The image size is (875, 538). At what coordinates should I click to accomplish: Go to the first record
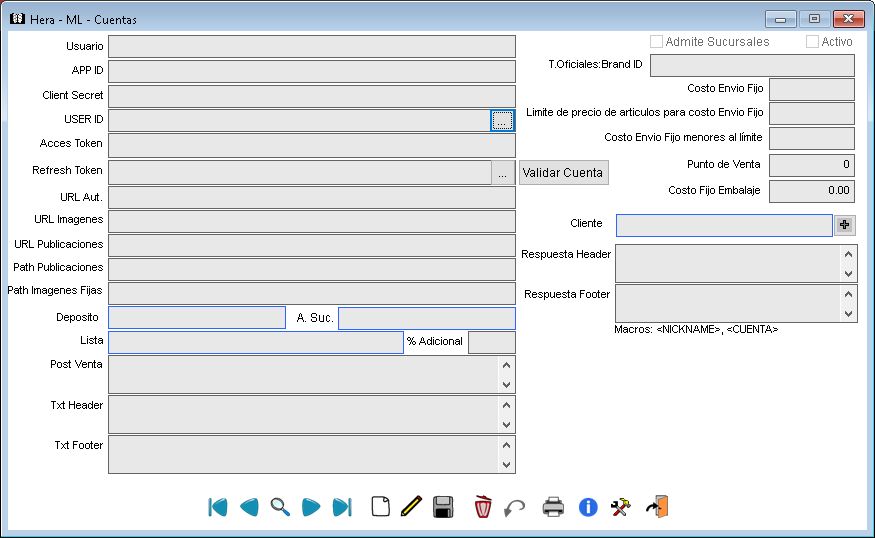point(218,507)
